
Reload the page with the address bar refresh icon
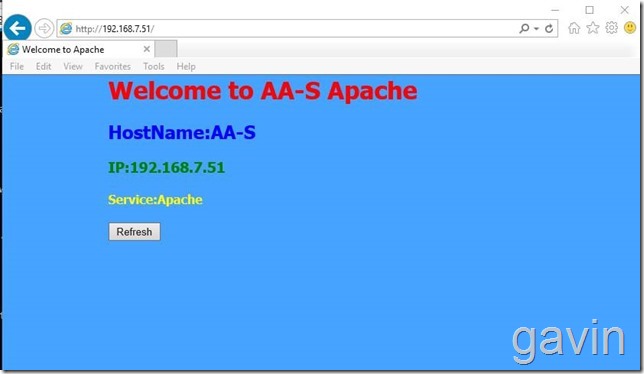tap(549, 28)
